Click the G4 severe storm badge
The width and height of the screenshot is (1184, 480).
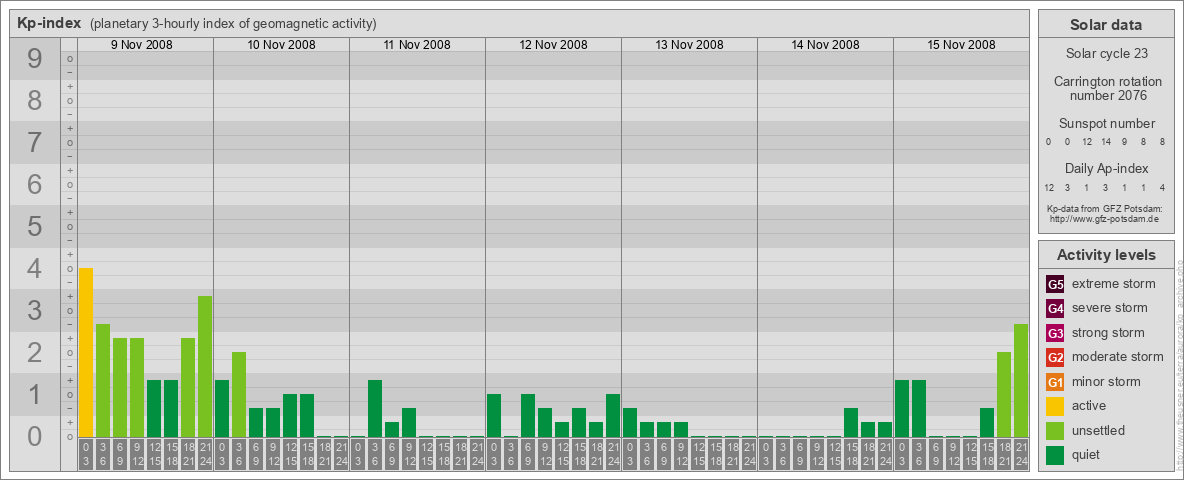[x=1055, y=309]
